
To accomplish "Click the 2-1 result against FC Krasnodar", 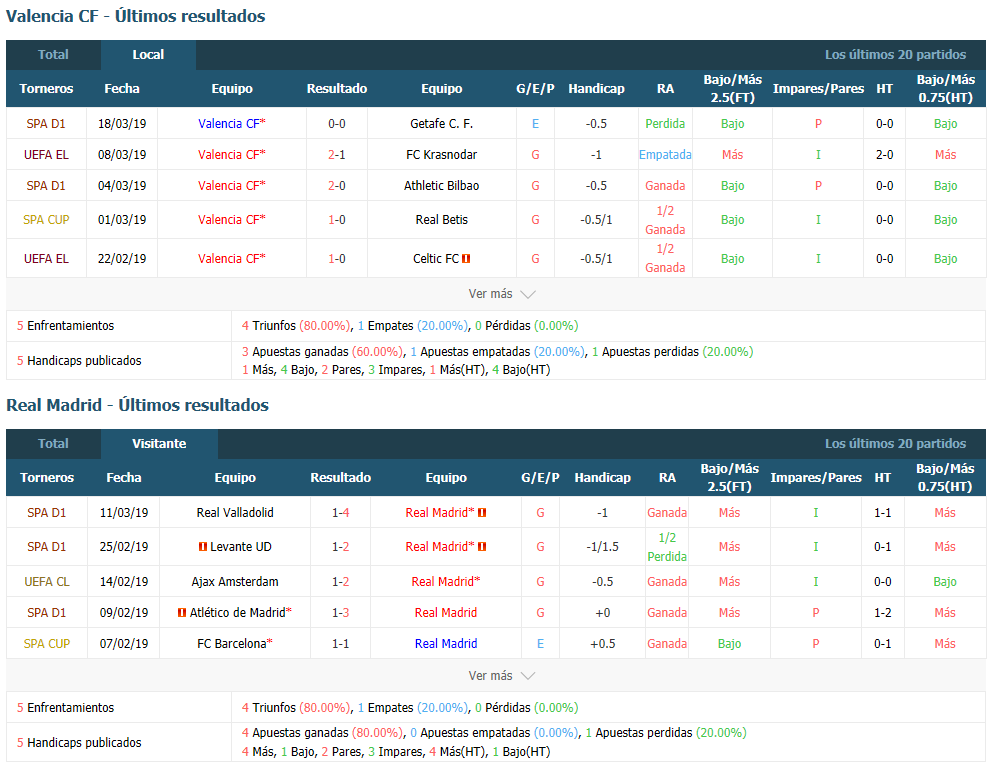I will [337, 155].
